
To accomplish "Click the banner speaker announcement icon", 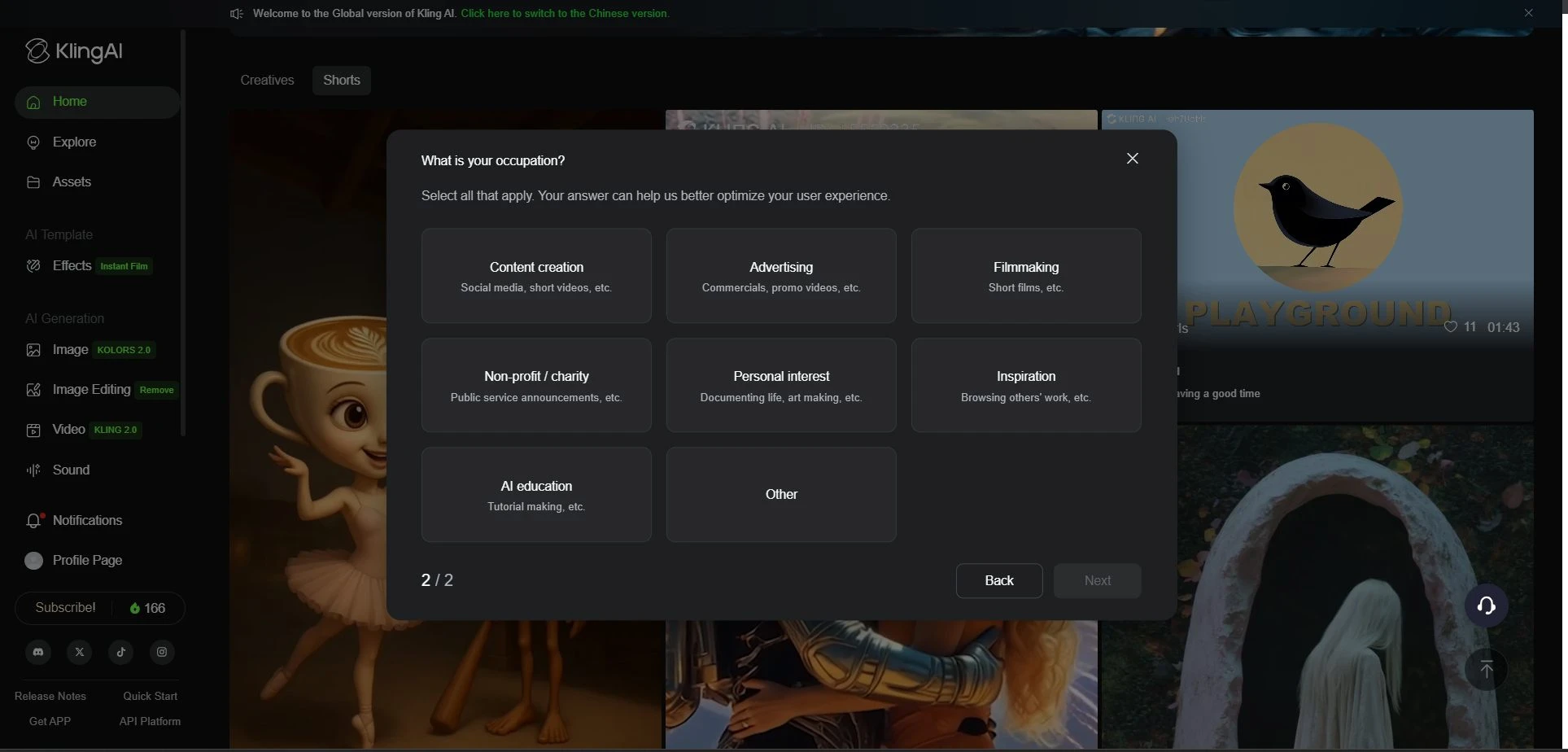I will tap(237, 14).
